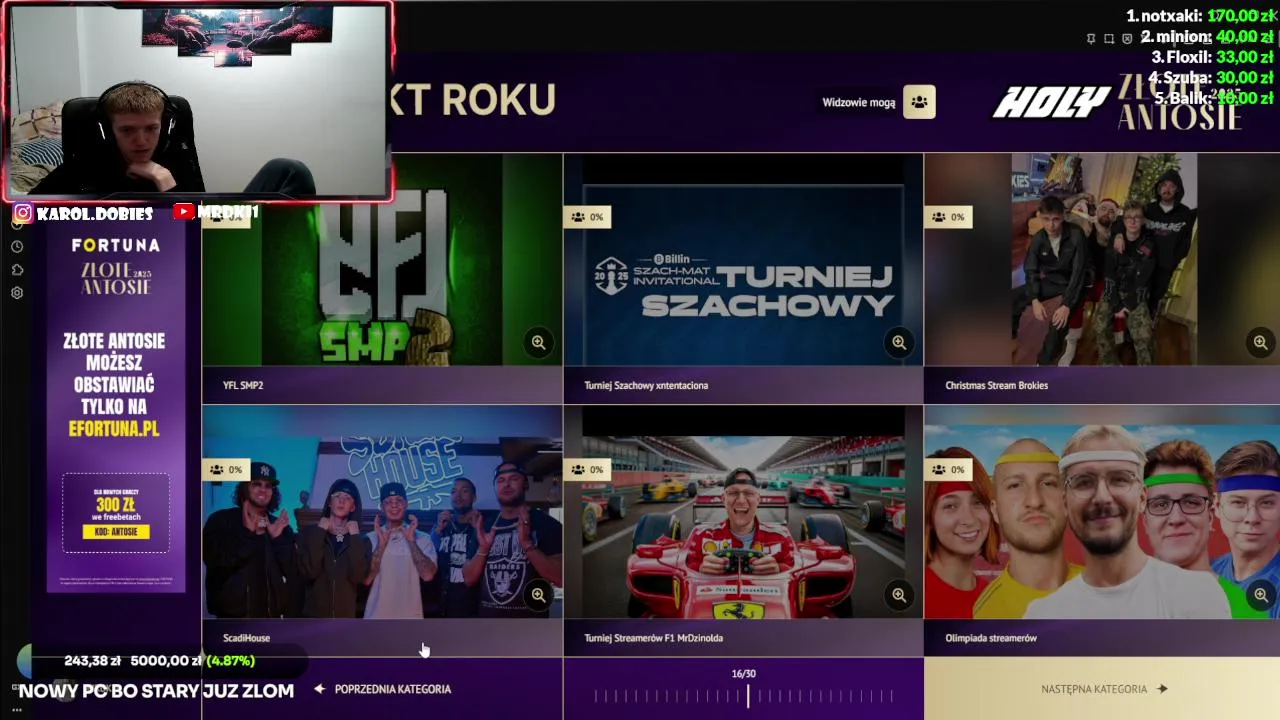Click the 0% vote badge on Turniej Szachowy
The width and height of the screenshot is (1280, 720).
[x=587, y=217]
